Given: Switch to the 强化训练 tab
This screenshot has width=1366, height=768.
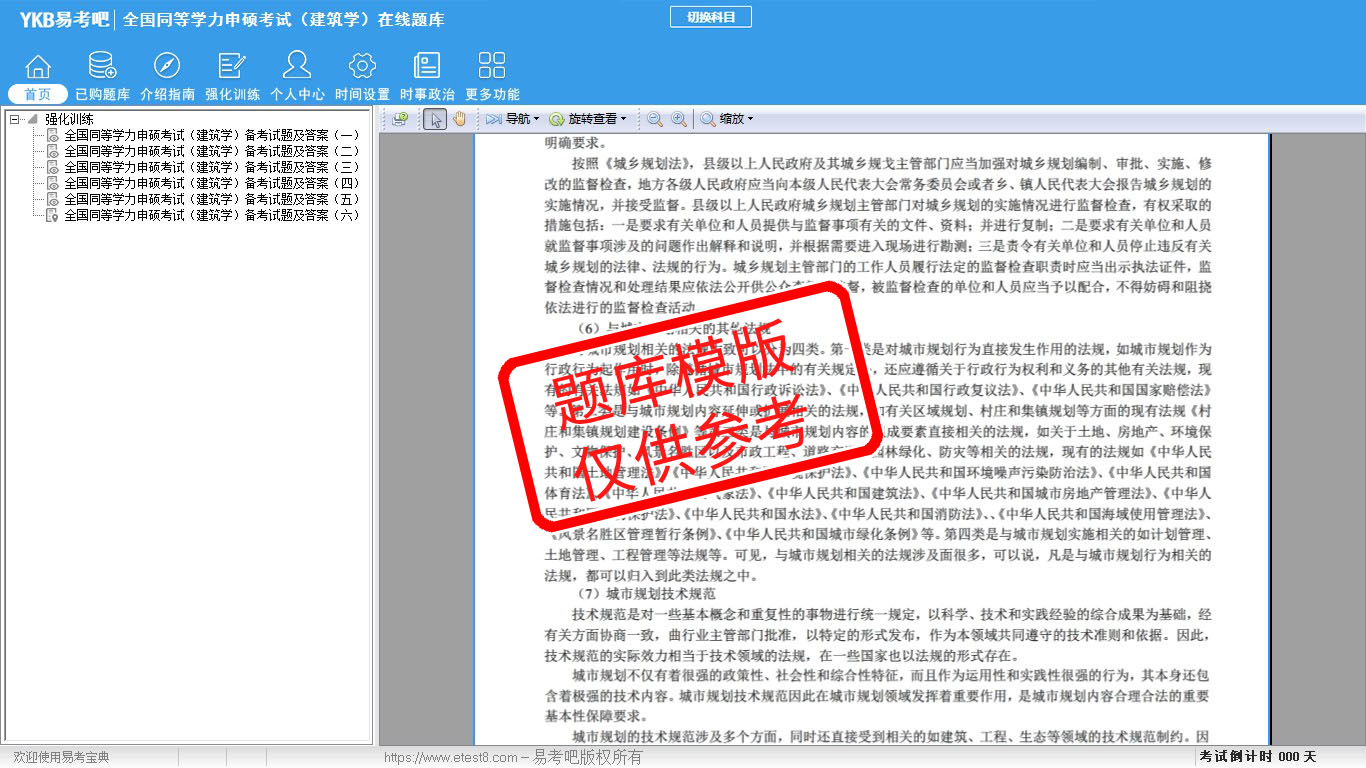Looking at the screenshot, I should [x=232, y=94].
